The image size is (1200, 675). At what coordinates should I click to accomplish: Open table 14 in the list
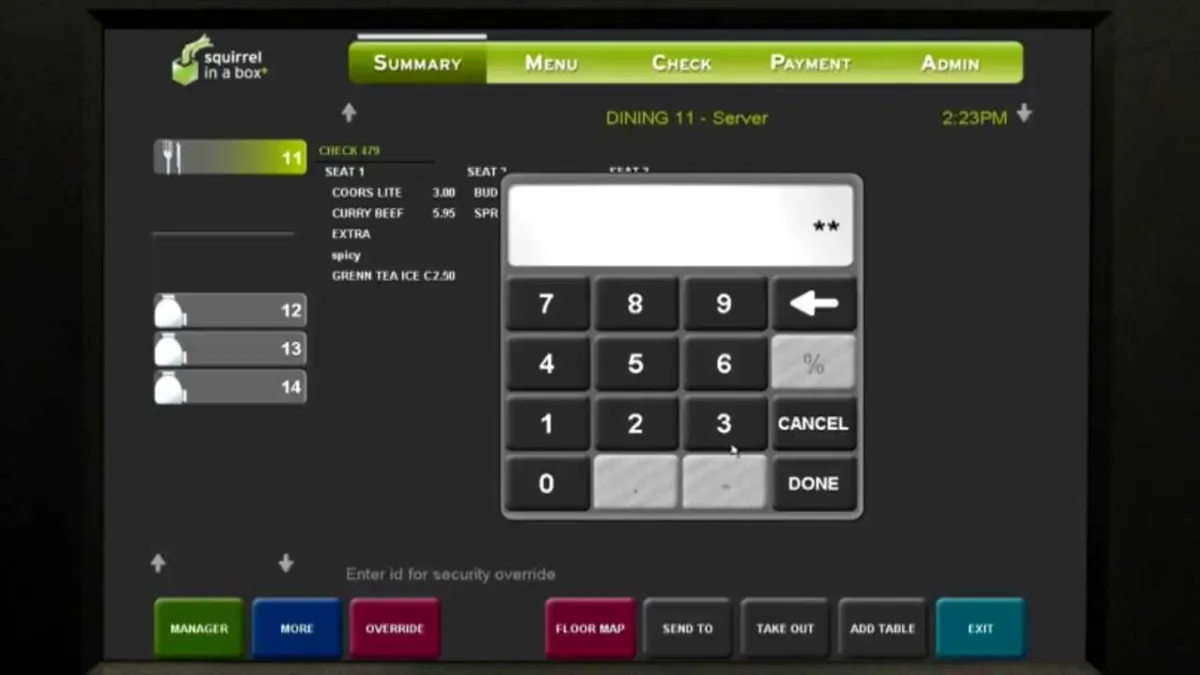point(230,387)
